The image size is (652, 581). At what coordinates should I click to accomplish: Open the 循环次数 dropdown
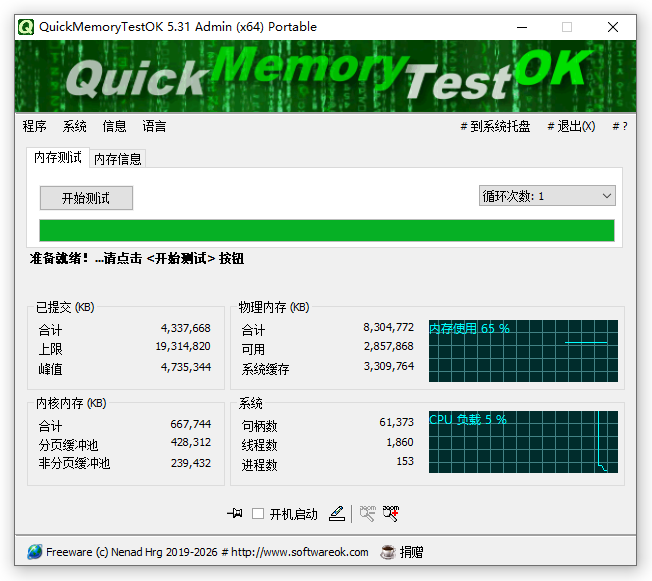tap(547, 196)
